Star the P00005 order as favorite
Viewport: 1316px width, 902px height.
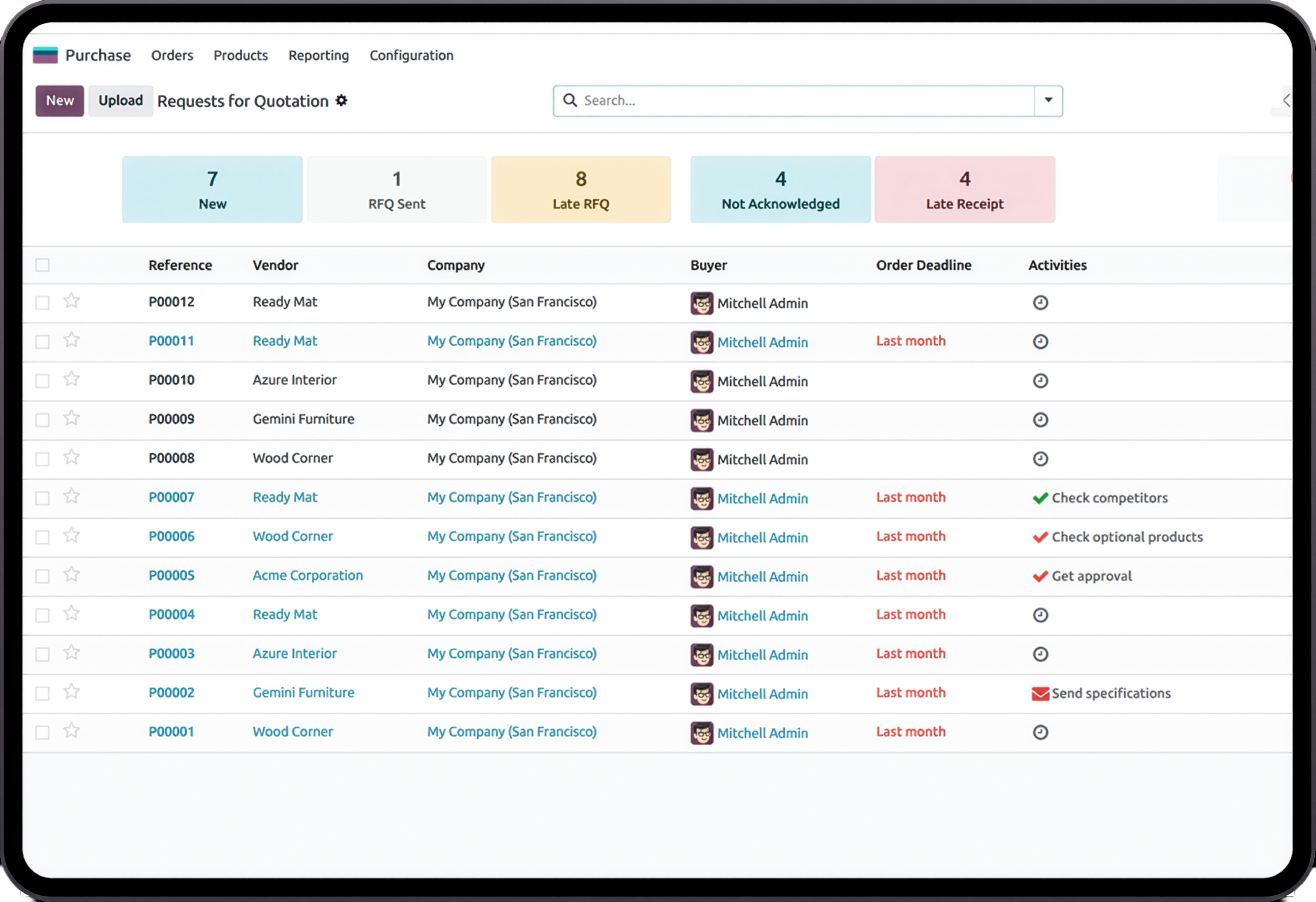(x=71, y=574)
